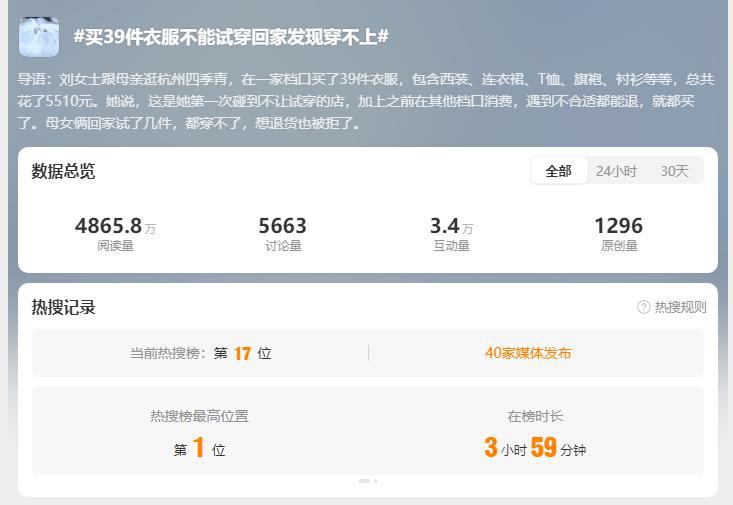Click the topic avatar thumbnail image
The width and height of the screenshot is (733, 505).
(x=39, y=37)
